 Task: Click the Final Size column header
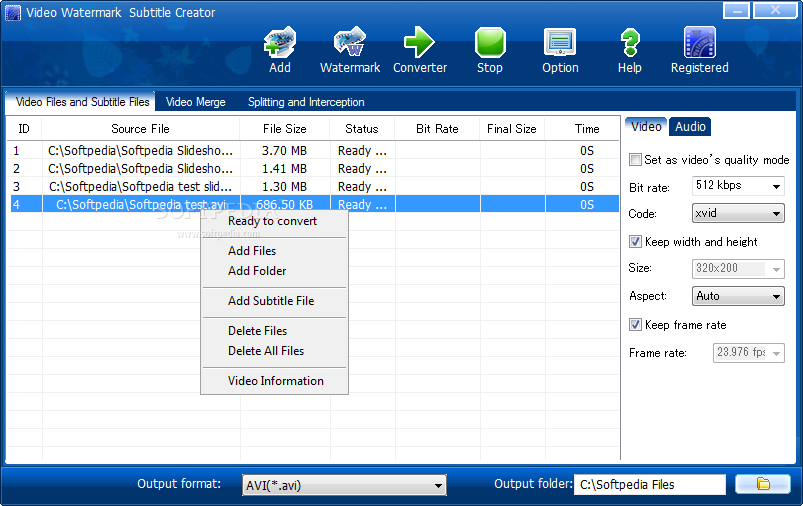512,129
